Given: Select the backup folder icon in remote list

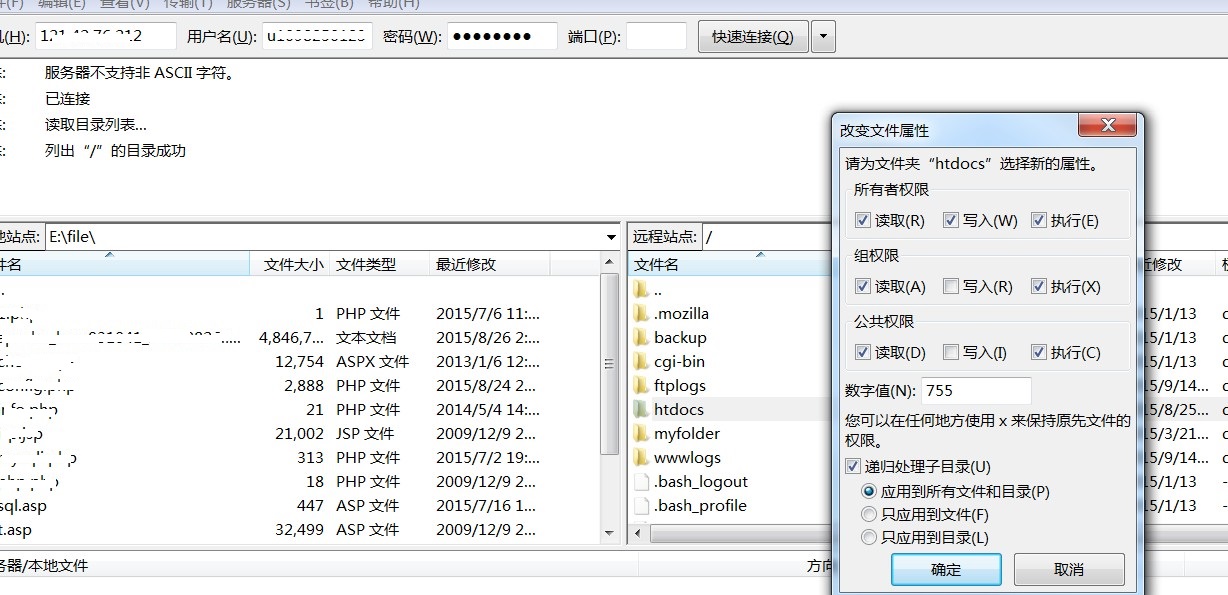Looking at the screenshot, I should coord(641,338).
